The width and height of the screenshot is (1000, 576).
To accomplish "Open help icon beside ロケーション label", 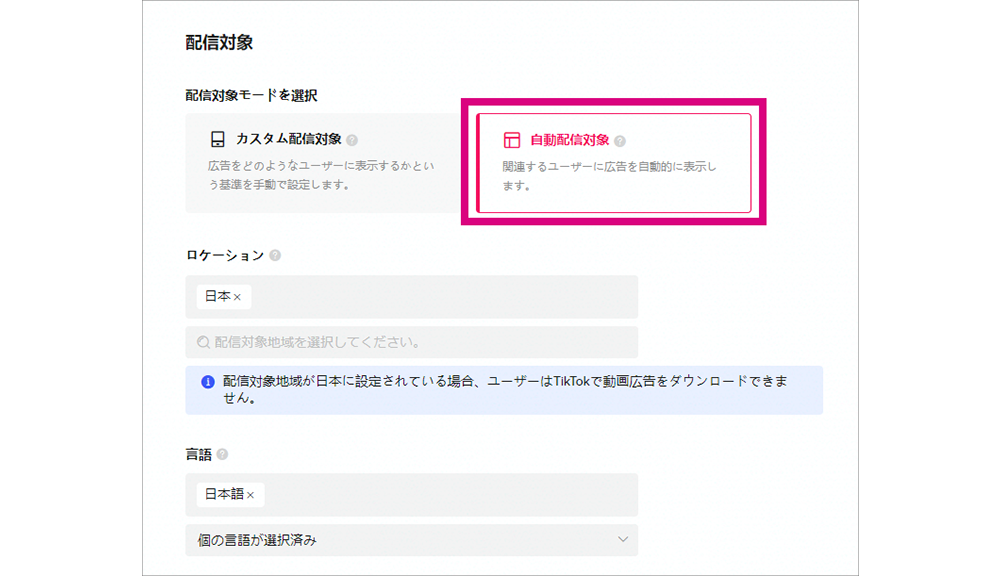I will [275, 255].
